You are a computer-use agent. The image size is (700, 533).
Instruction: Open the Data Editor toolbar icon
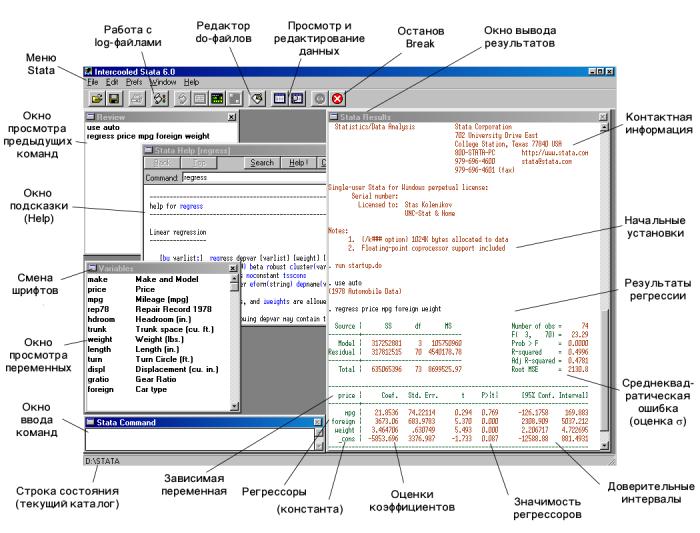pyautogui.click(x=280, y=99)
